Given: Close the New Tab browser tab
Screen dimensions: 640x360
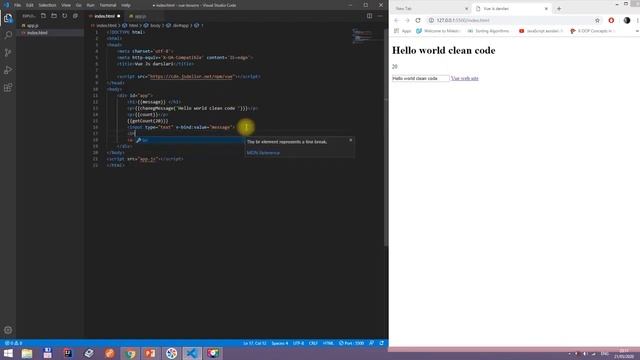Looking at the screenshot, I should tap(467, 9).
